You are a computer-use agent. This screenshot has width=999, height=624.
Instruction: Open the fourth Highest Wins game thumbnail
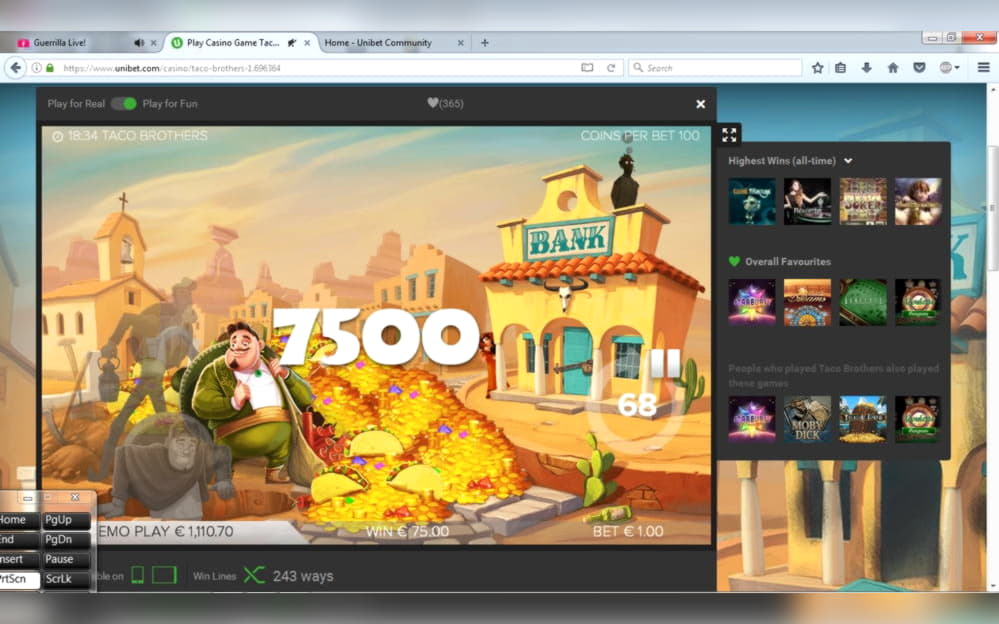[x=917, y=201]
